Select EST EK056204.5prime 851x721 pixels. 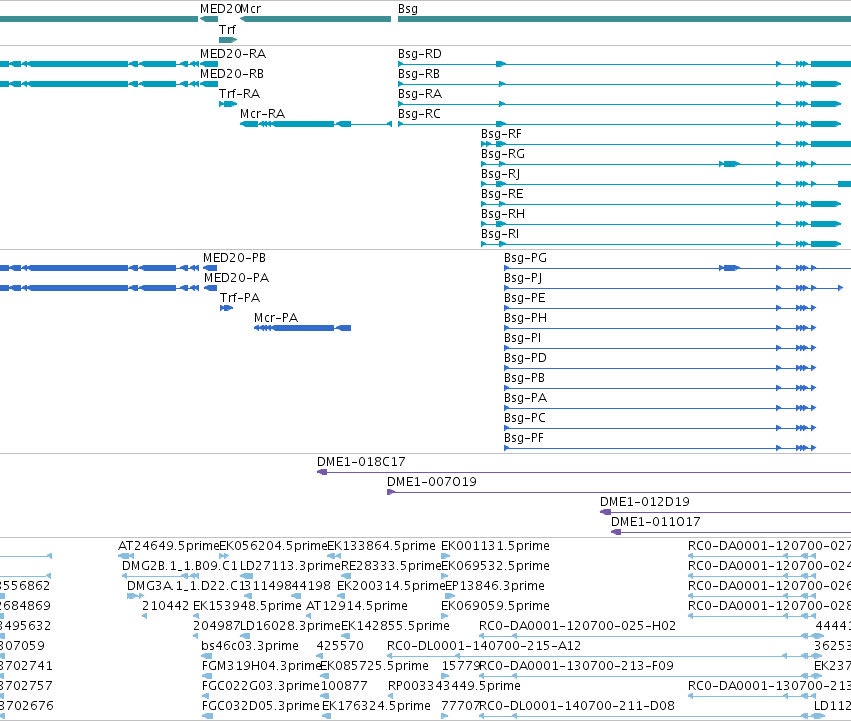point(273,546)
